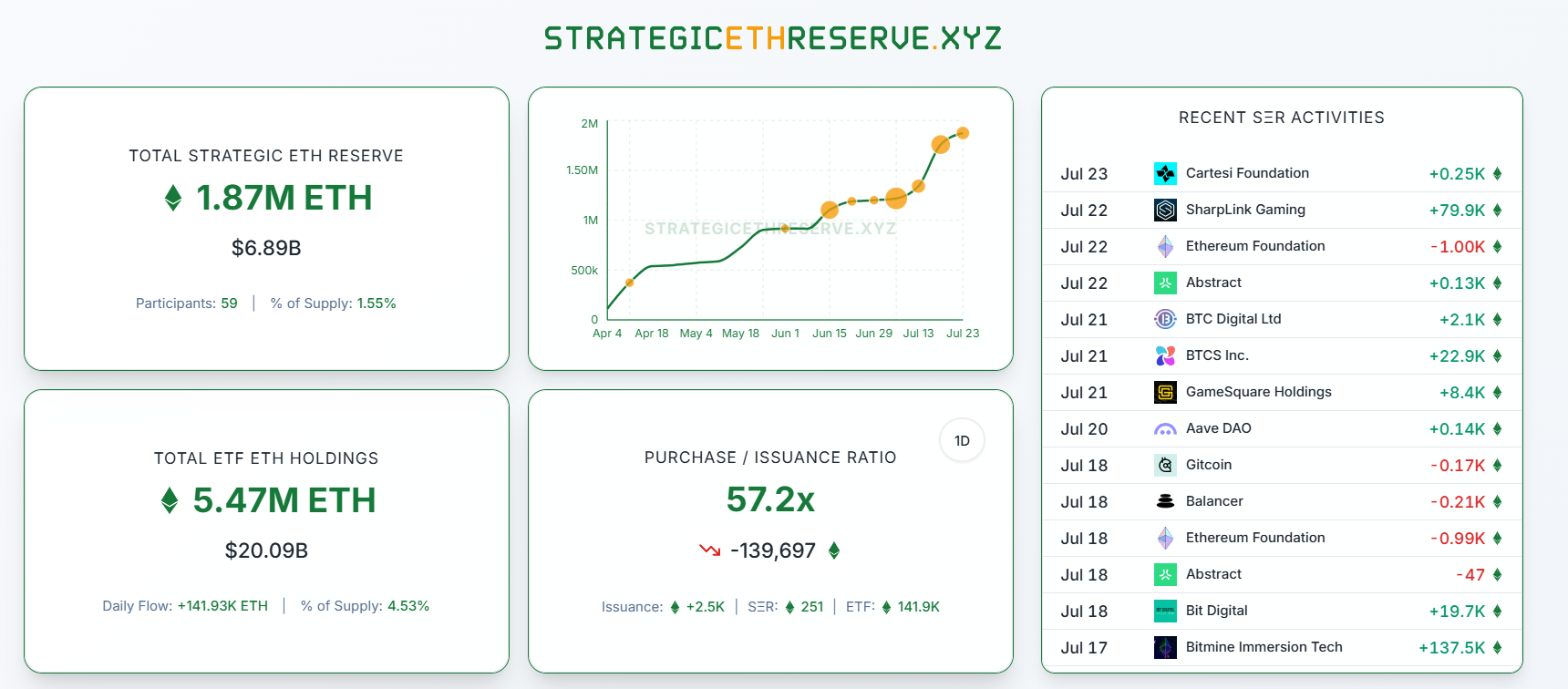Select the Jul 23 activity row

point(1281,172)
